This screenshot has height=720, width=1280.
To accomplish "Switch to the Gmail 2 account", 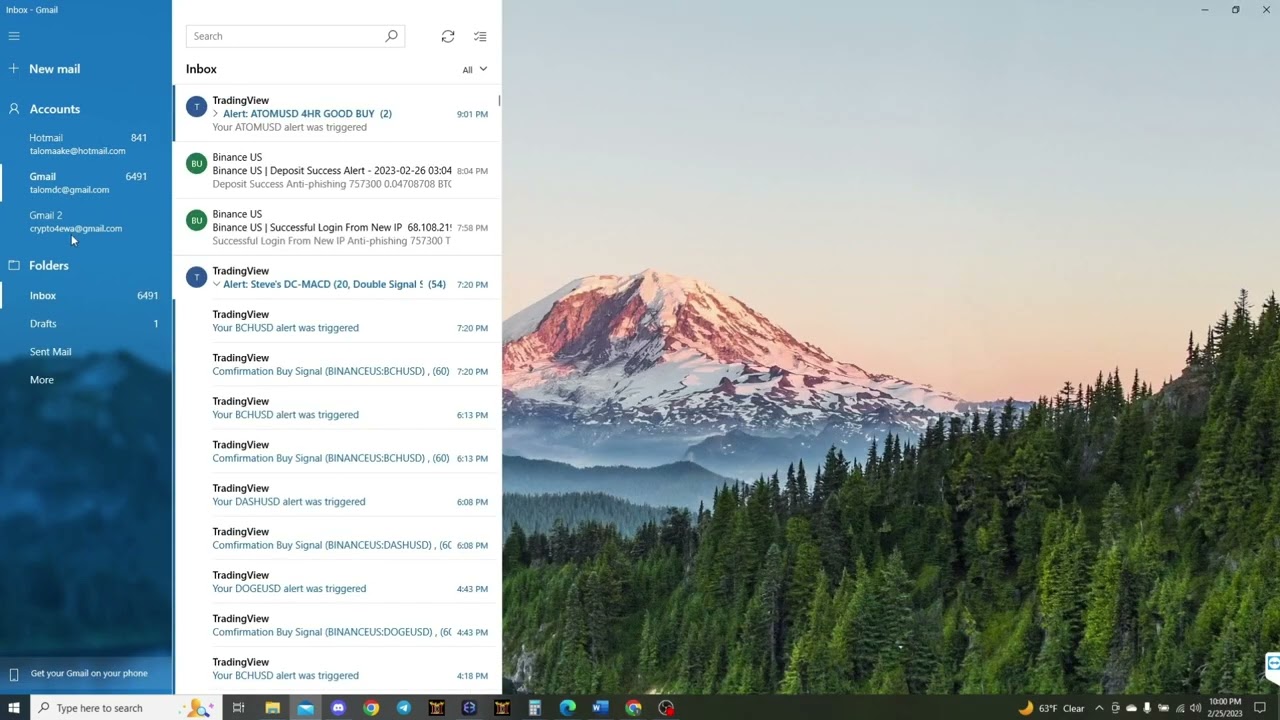I will [x=86, y=221].
